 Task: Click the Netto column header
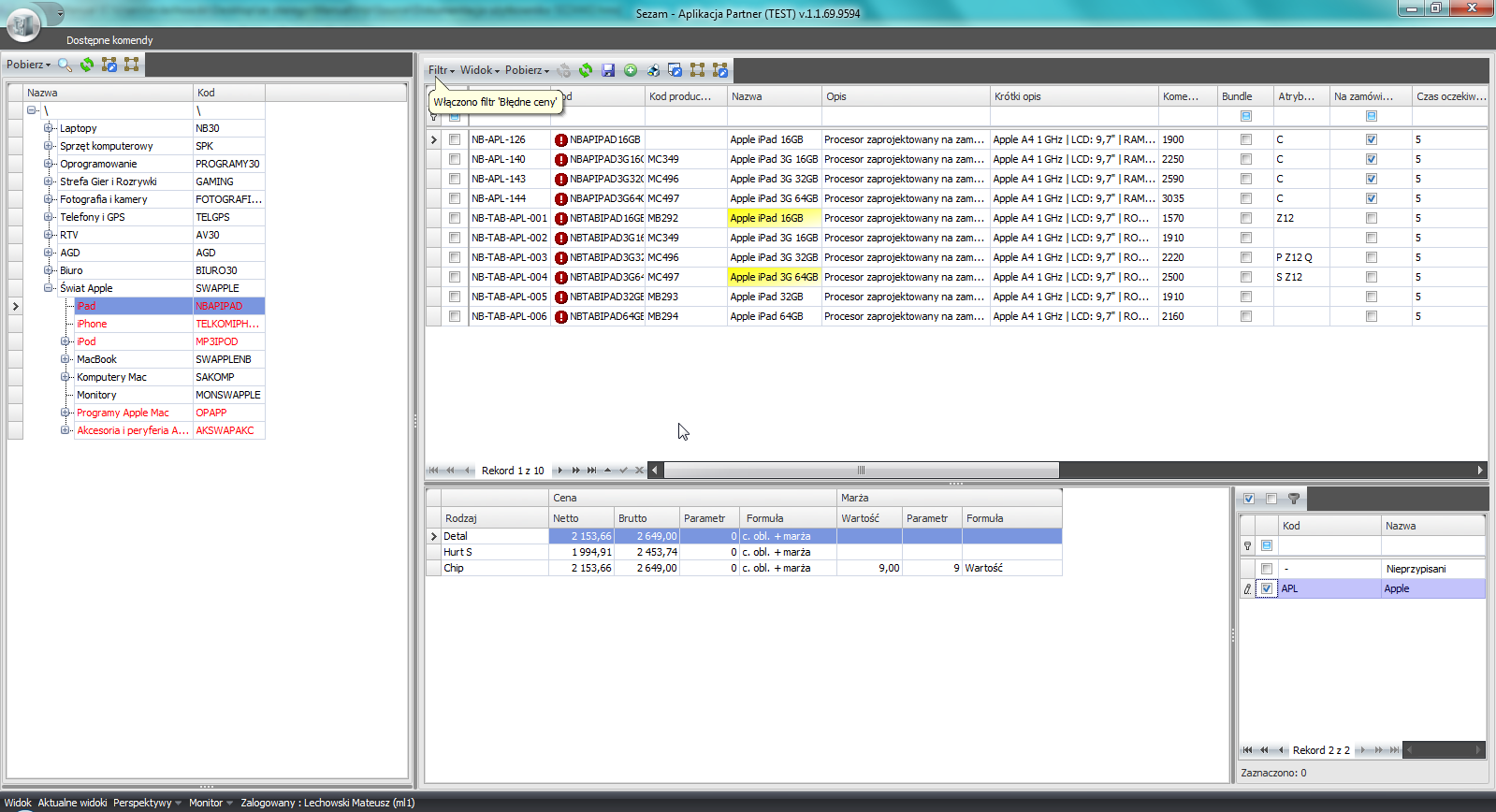pyautogui.click(x=581, y=518)
